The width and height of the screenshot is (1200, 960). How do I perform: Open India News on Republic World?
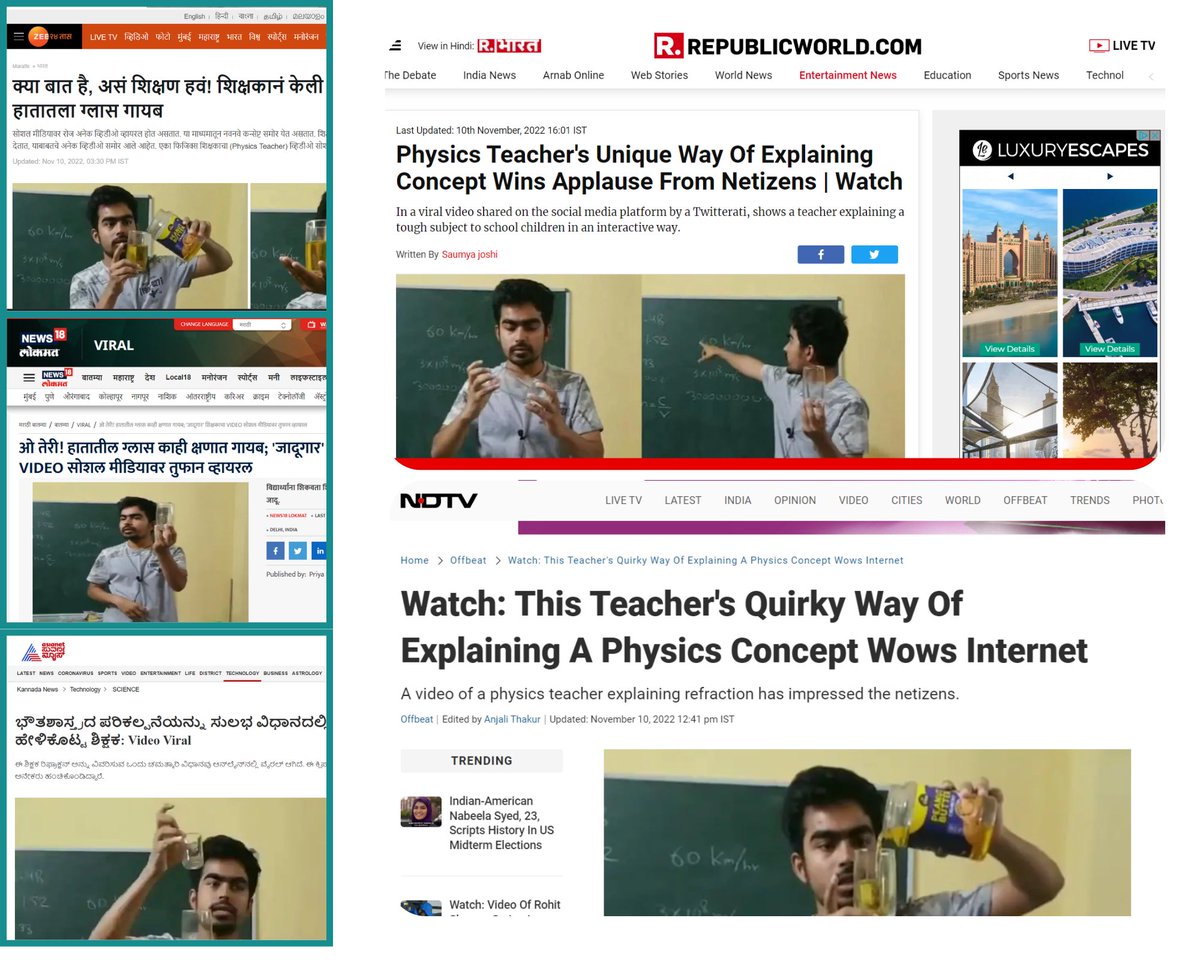489,75
